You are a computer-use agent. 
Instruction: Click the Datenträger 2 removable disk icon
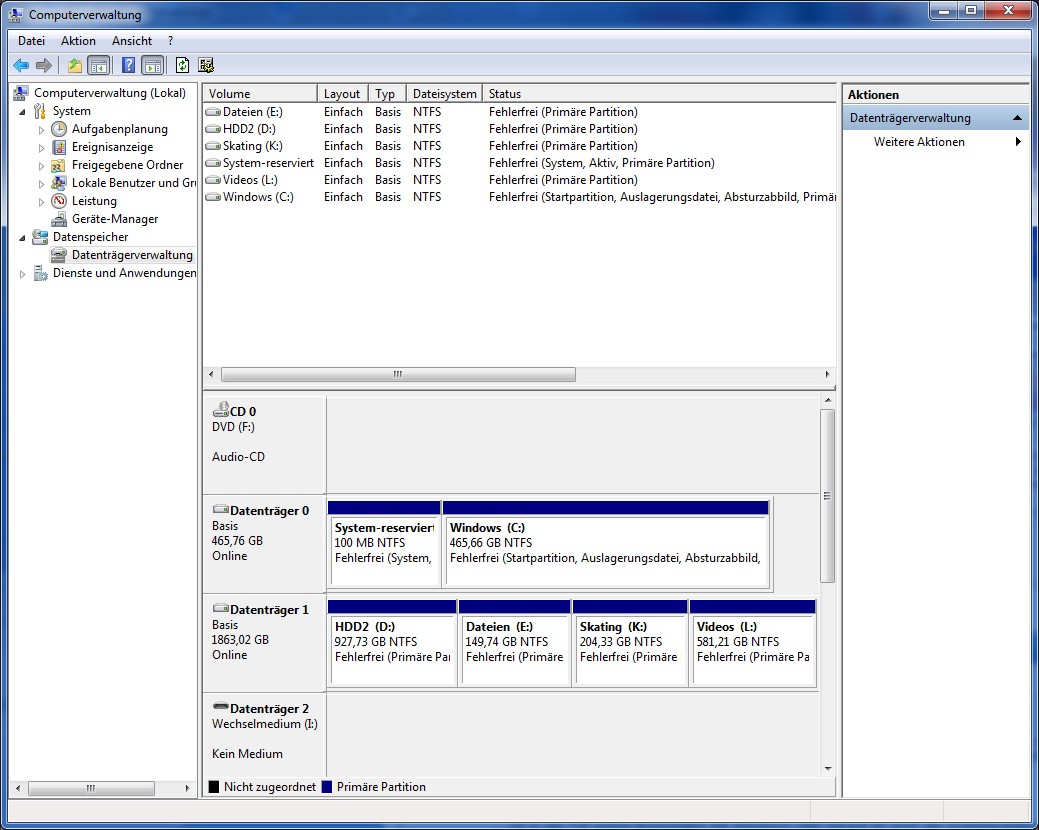(221, 707)
